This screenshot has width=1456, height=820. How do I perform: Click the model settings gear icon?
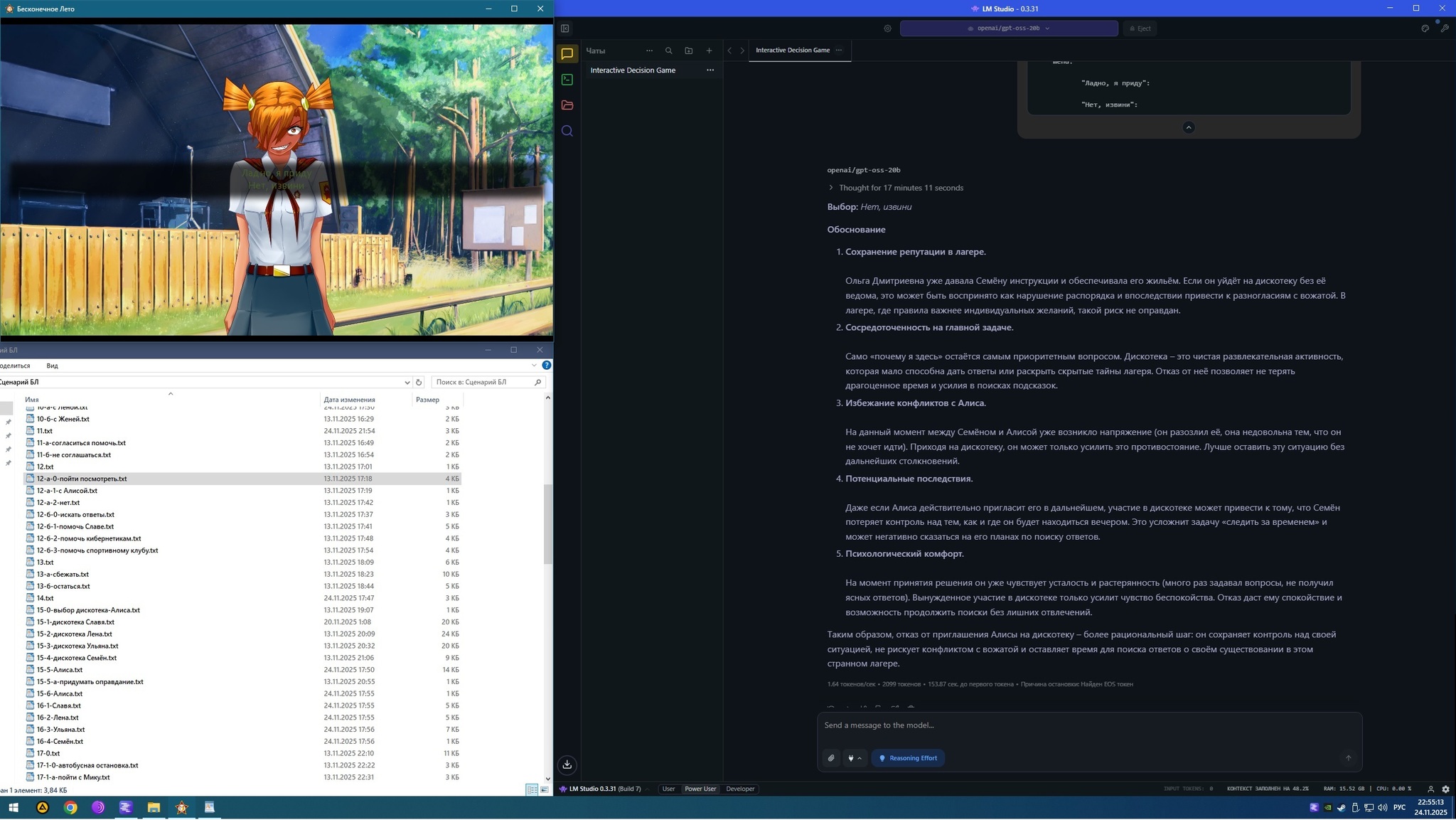click(x=887, y=28)
